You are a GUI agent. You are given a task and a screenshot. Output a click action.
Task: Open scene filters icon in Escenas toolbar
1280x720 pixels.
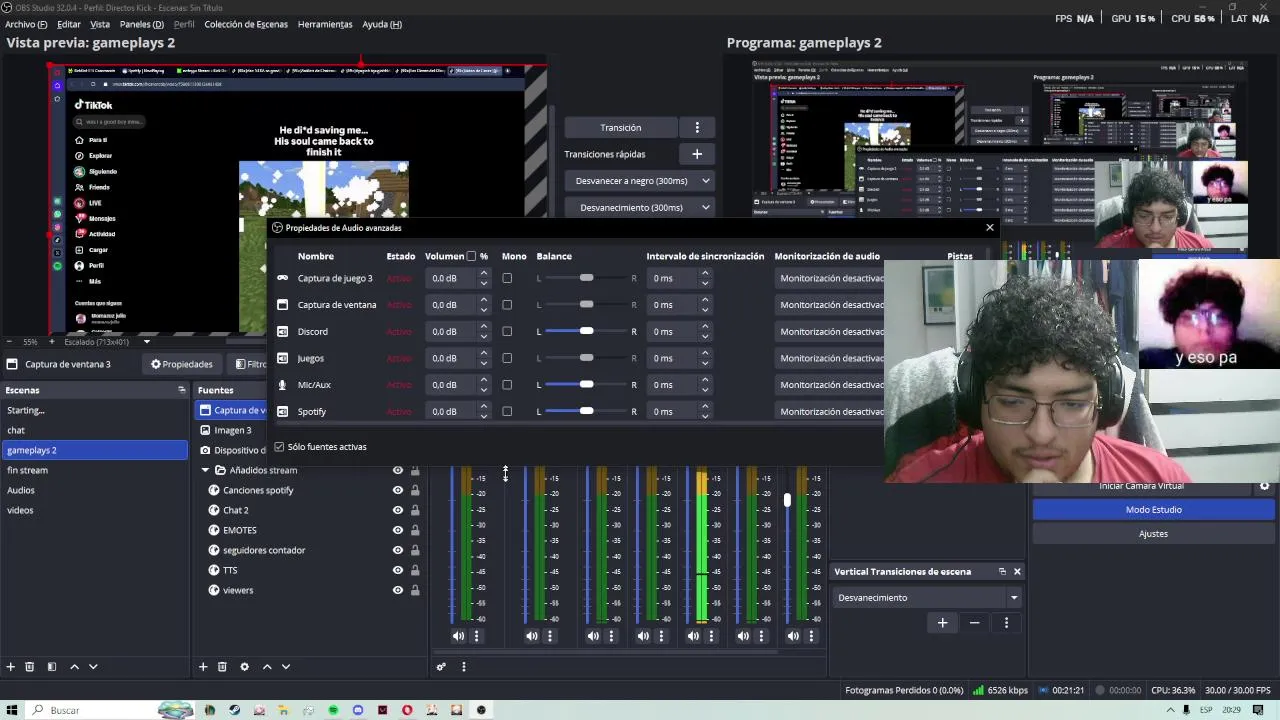[51, 666]
